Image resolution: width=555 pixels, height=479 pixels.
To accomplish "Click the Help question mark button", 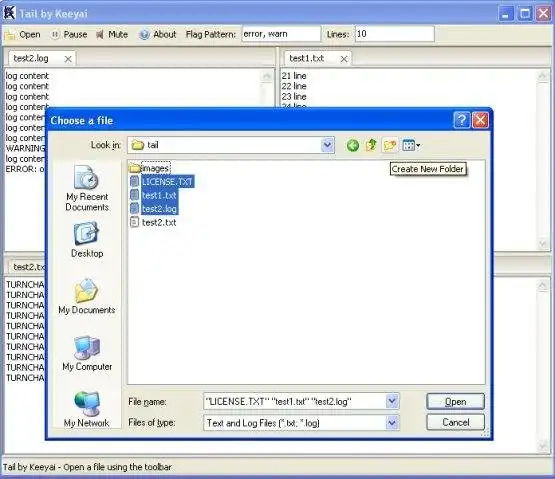I will (462, 120).
